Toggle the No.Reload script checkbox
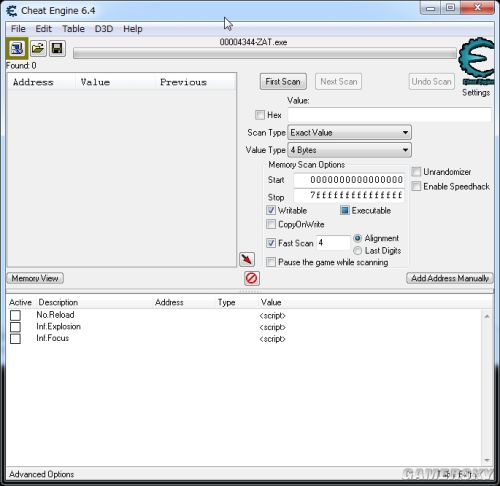 click(x=15, y=315)
